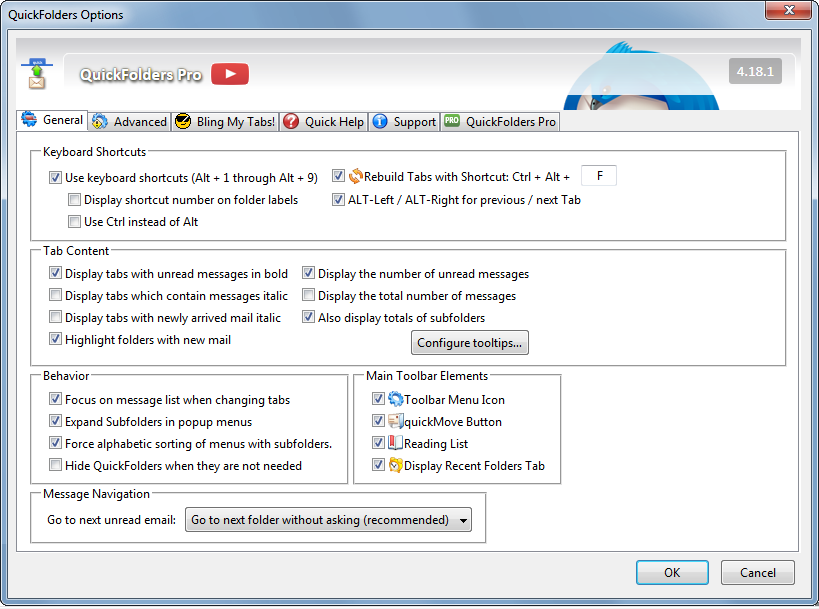Screen dimensions: 819x609
Task: Disable Use keyboard shortcuts checkbox
Action: coord(55,178)
